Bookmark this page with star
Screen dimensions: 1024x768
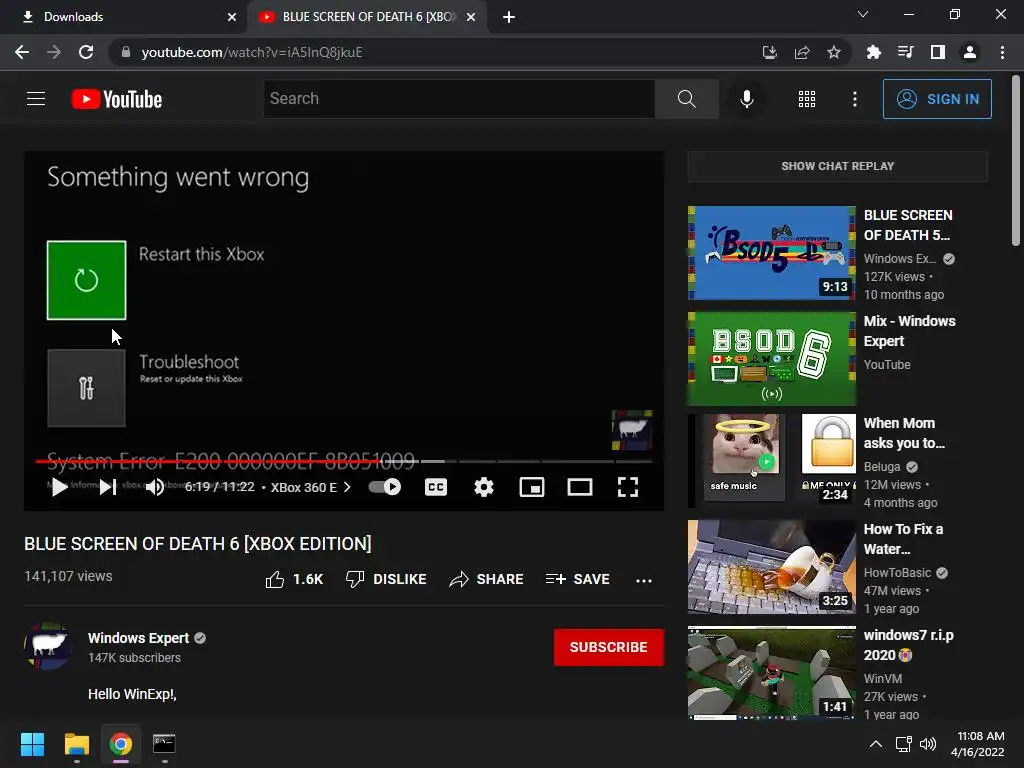tap(834, 52)
